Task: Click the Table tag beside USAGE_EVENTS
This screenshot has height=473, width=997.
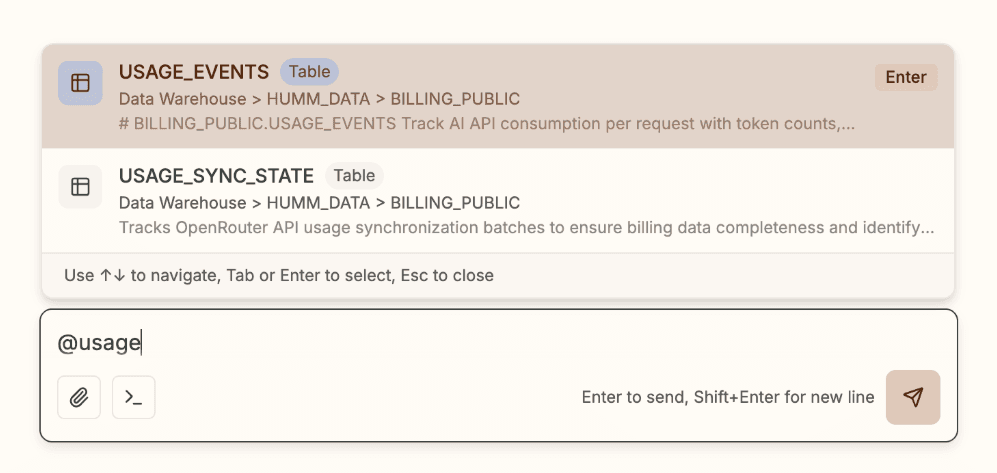Action: [310, 72]
